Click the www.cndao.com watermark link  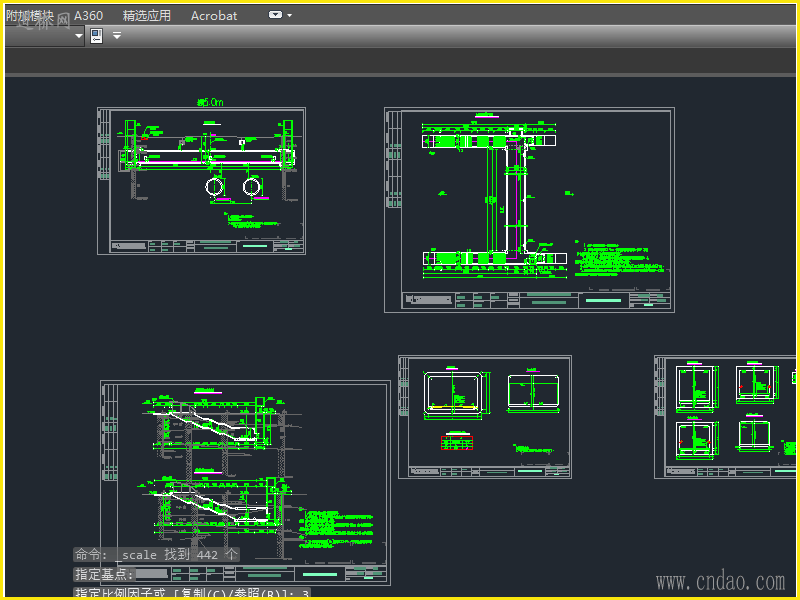click(x=720, y=581)
